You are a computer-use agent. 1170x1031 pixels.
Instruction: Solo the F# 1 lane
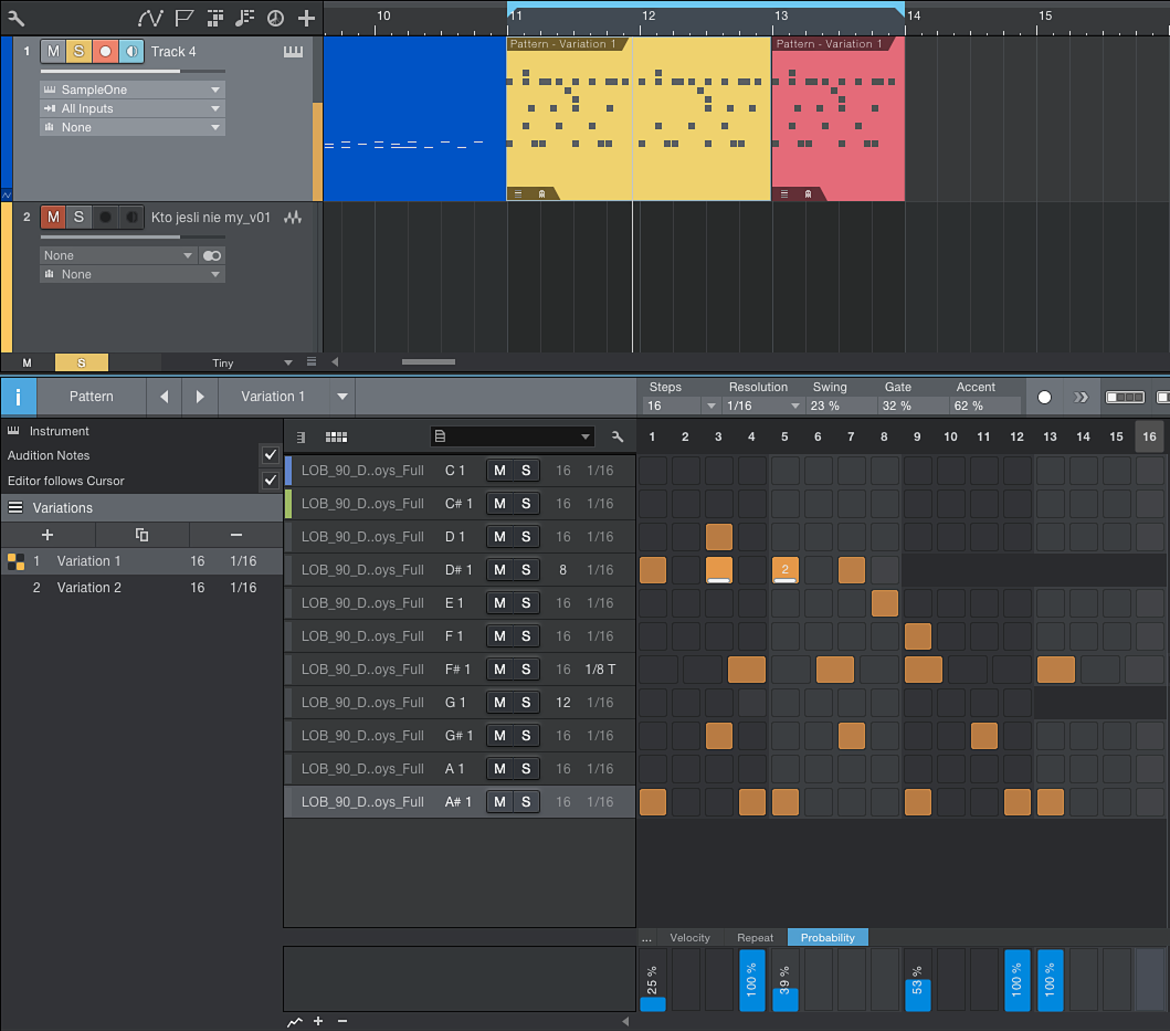pyautogui.click(x=525, y=669)
